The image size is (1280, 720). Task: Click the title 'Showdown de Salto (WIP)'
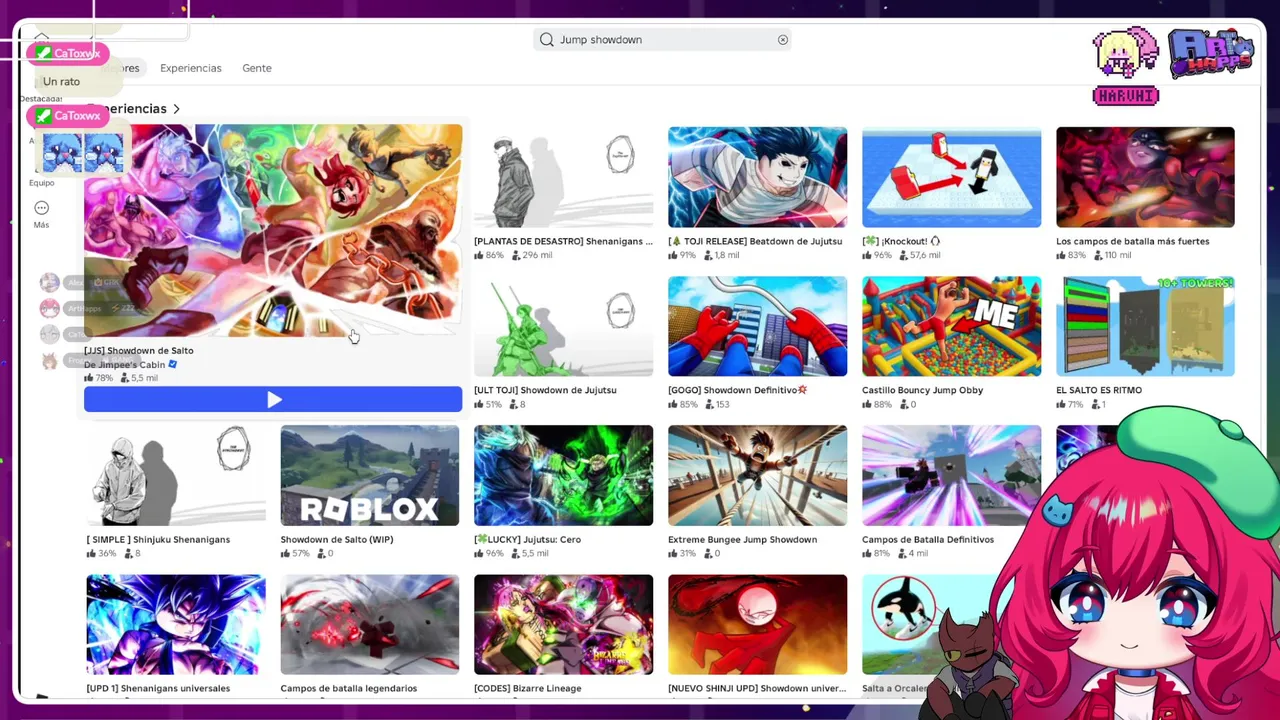click(x=337, y=540)
